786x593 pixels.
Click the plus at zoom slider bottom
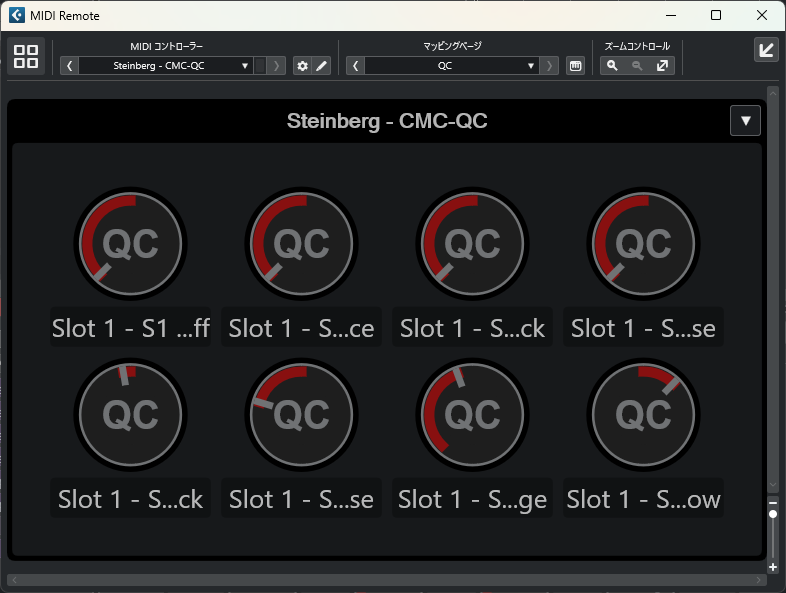coord(772,567)
